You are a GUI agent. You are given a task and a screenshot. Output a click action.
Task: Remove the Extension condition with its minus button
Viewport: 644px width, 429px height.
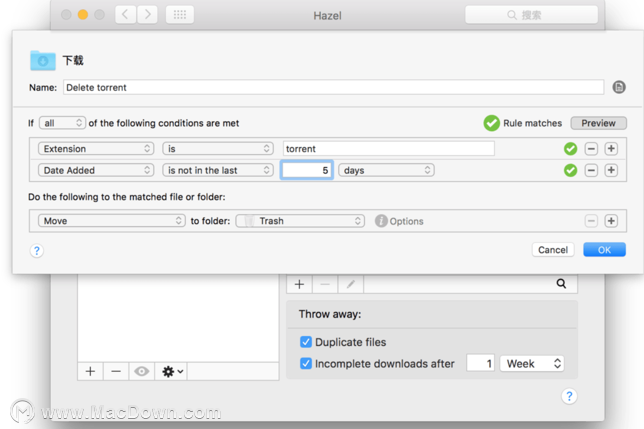point(591,149)
